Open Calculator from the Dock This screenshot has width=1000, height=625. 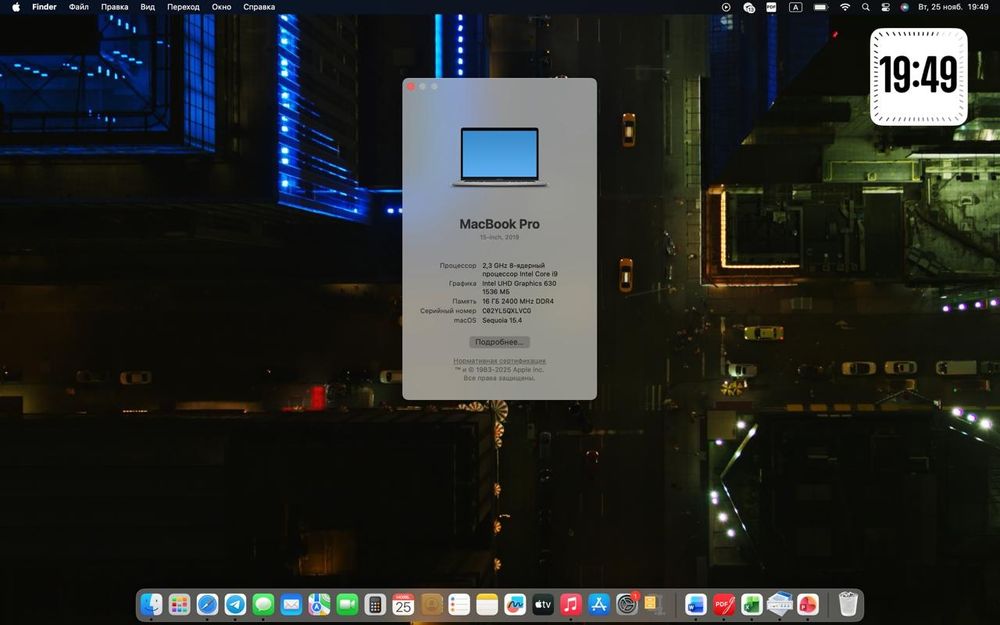(375, 604)
